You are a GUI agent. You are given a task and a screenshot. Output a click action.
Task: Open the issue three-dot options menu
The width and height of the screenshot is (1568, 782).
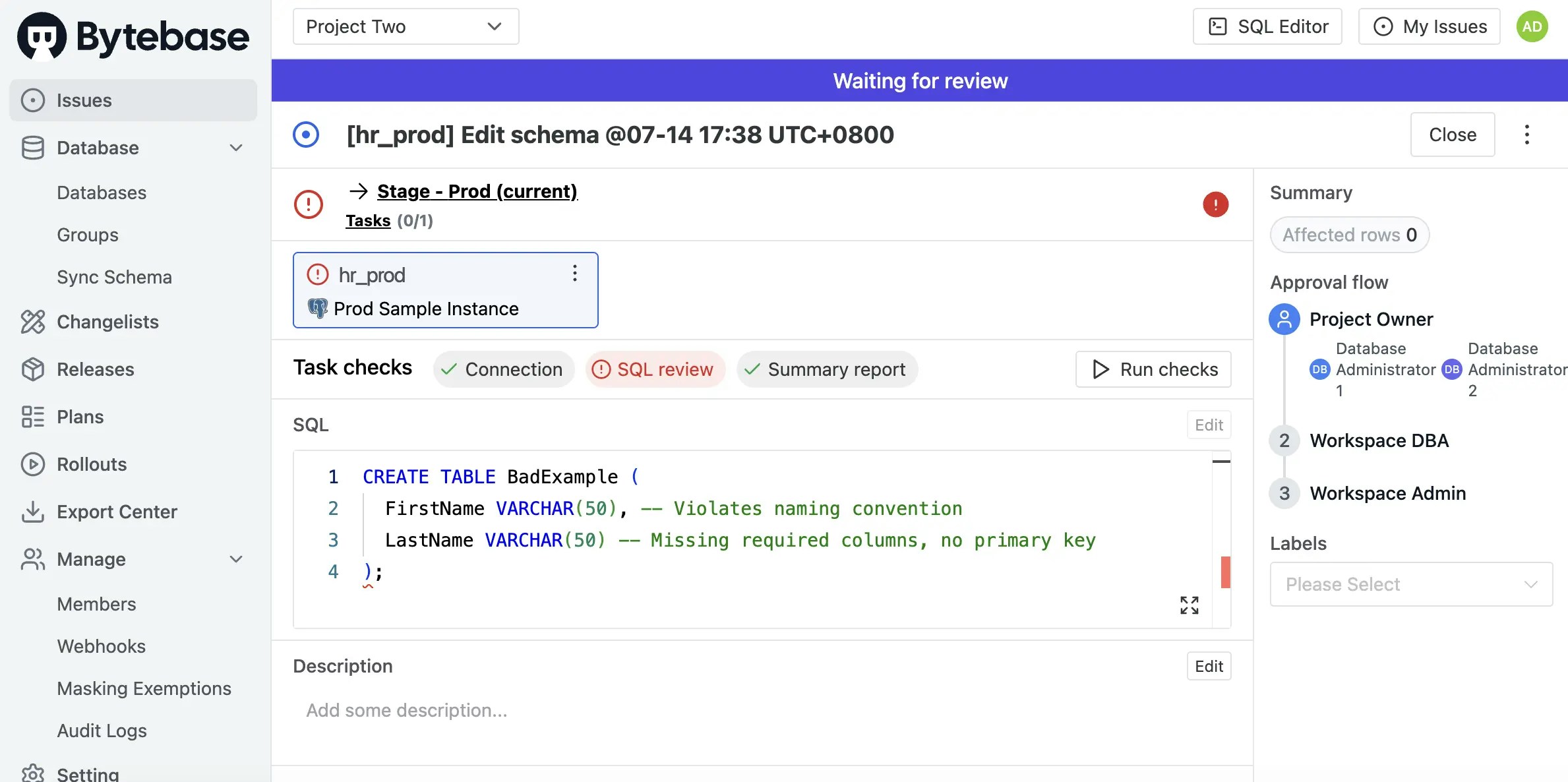(1526, 135)
